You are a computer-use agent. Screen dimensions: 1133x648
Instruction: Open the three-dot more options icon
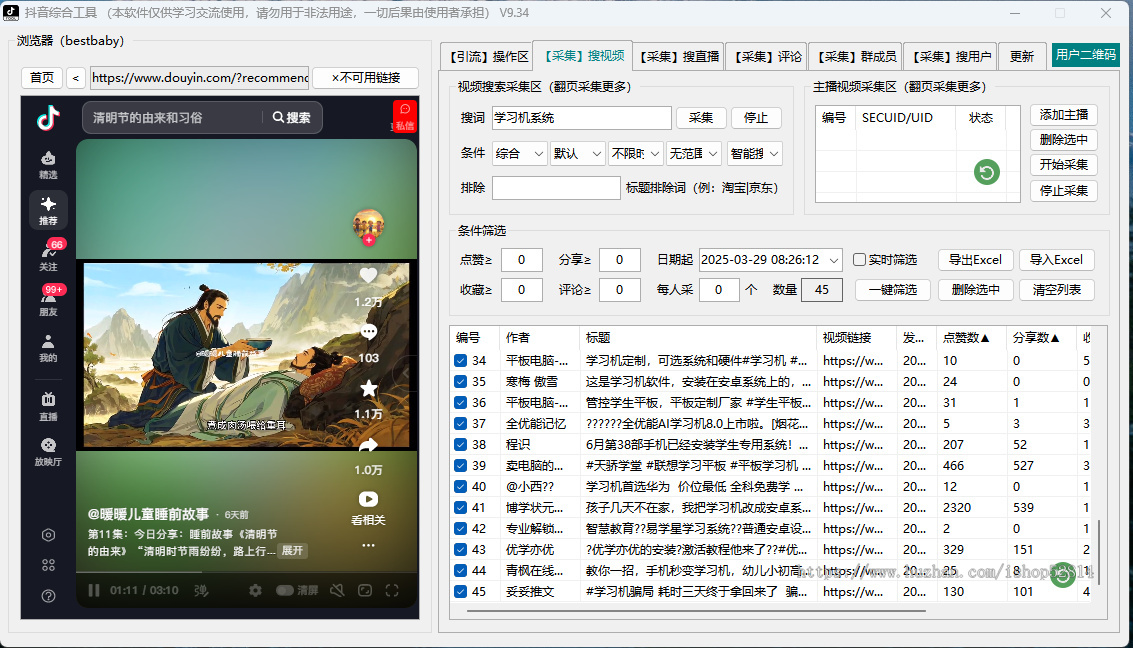369,545
